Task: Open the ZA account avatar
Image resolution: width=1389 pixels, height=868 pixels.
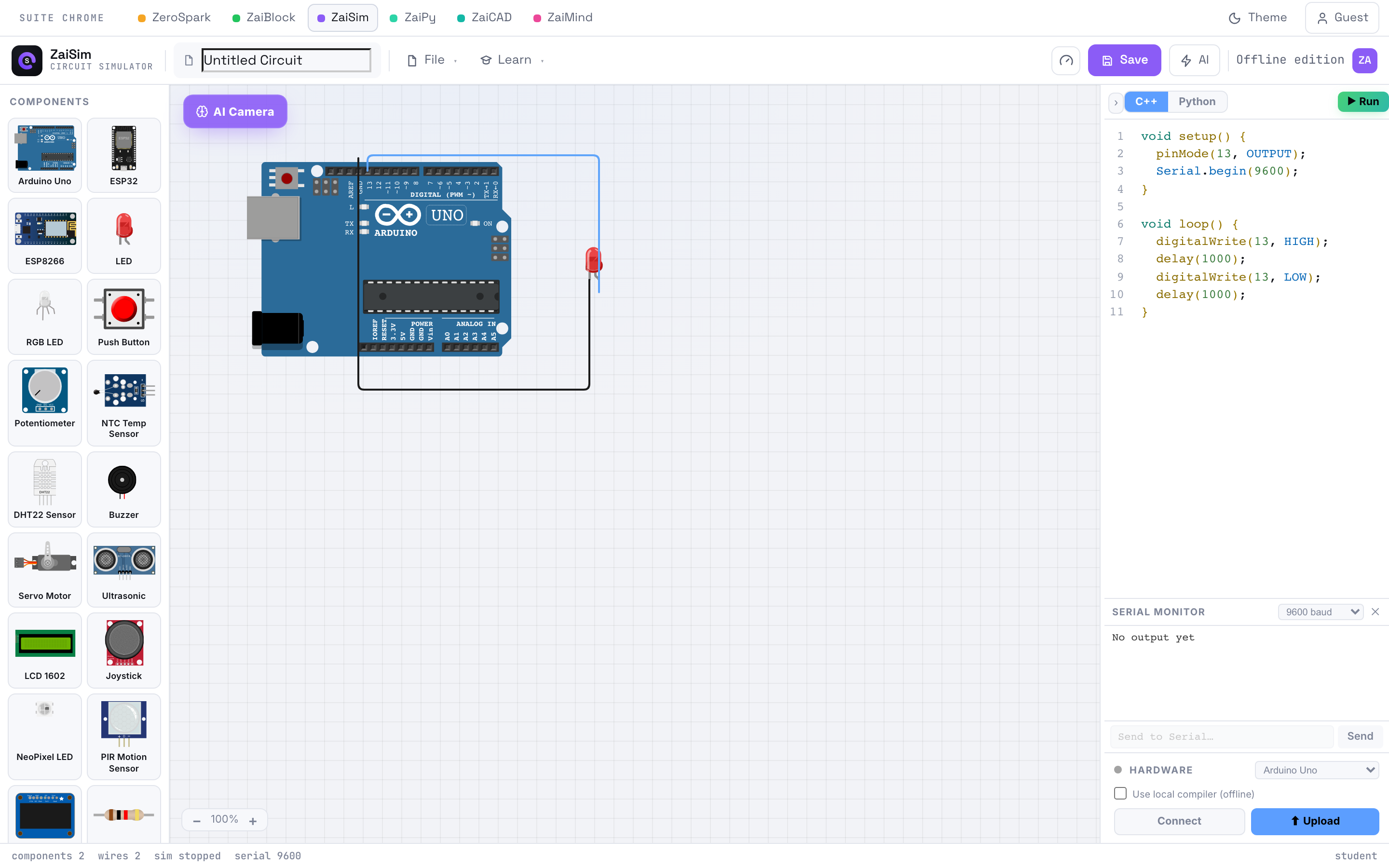Action: click(1364, 60)
